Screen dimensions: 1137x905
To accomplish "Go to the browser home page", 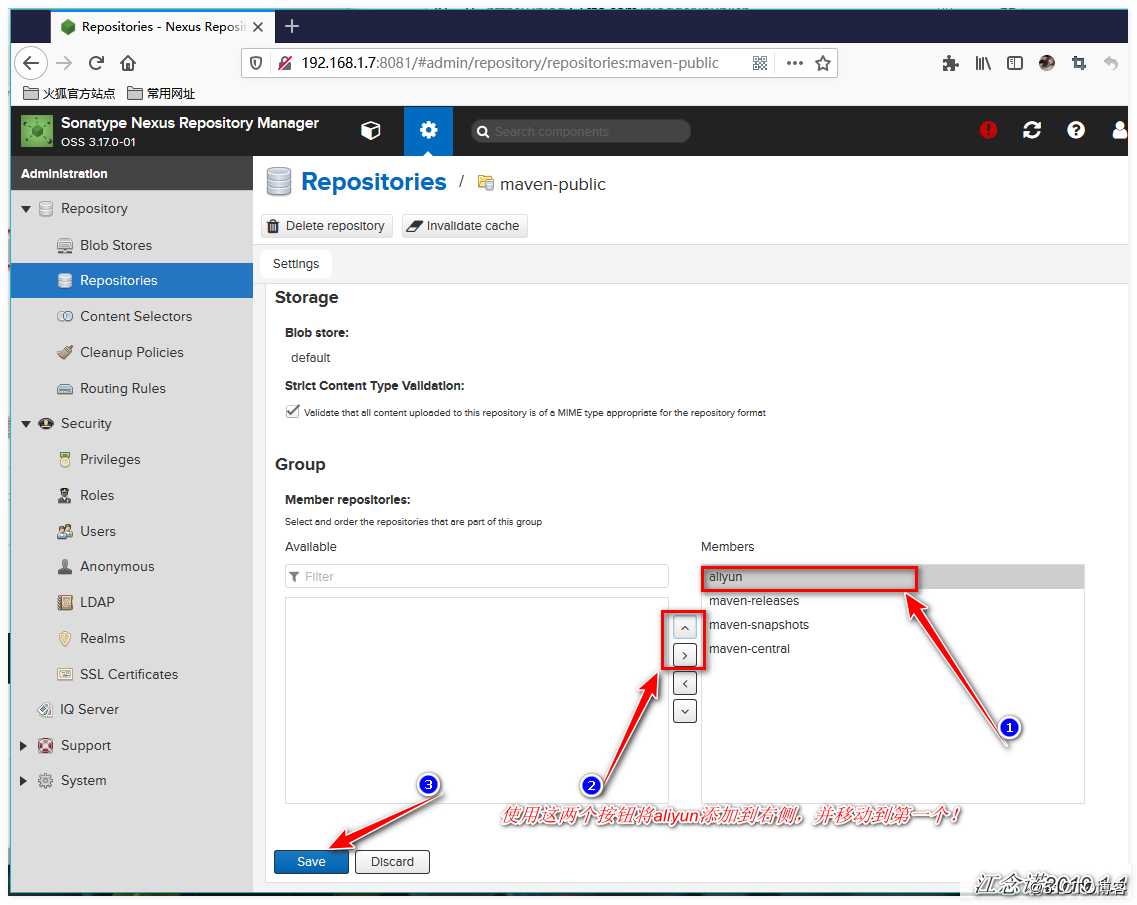I will coord(128,63).
